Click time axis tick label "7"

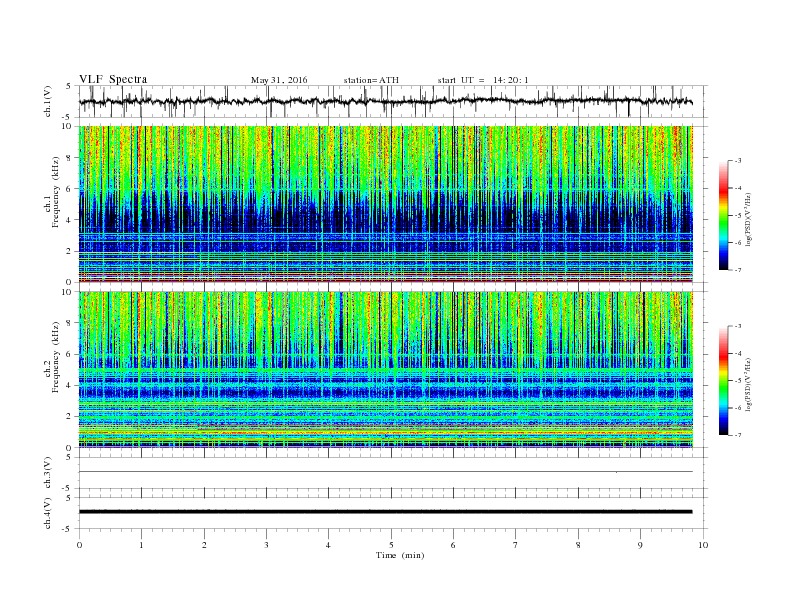tap(516, 545)
